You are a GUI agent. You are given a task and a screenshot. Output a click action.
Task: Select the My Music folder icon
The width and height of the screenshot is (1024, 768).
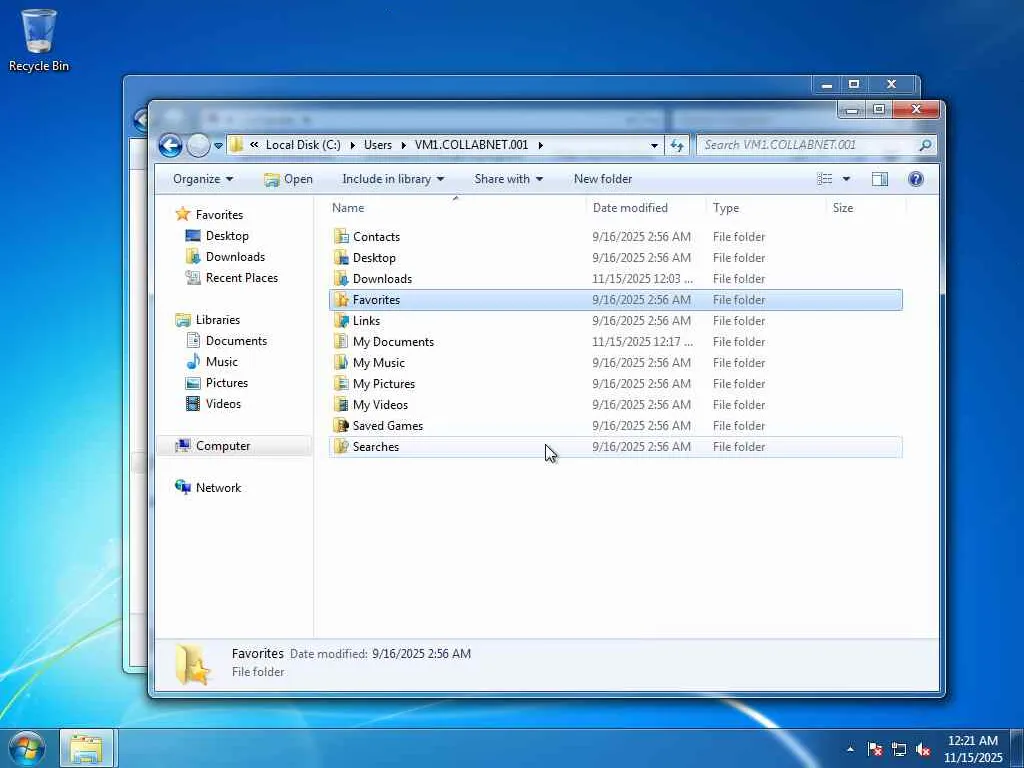[341, 362]
